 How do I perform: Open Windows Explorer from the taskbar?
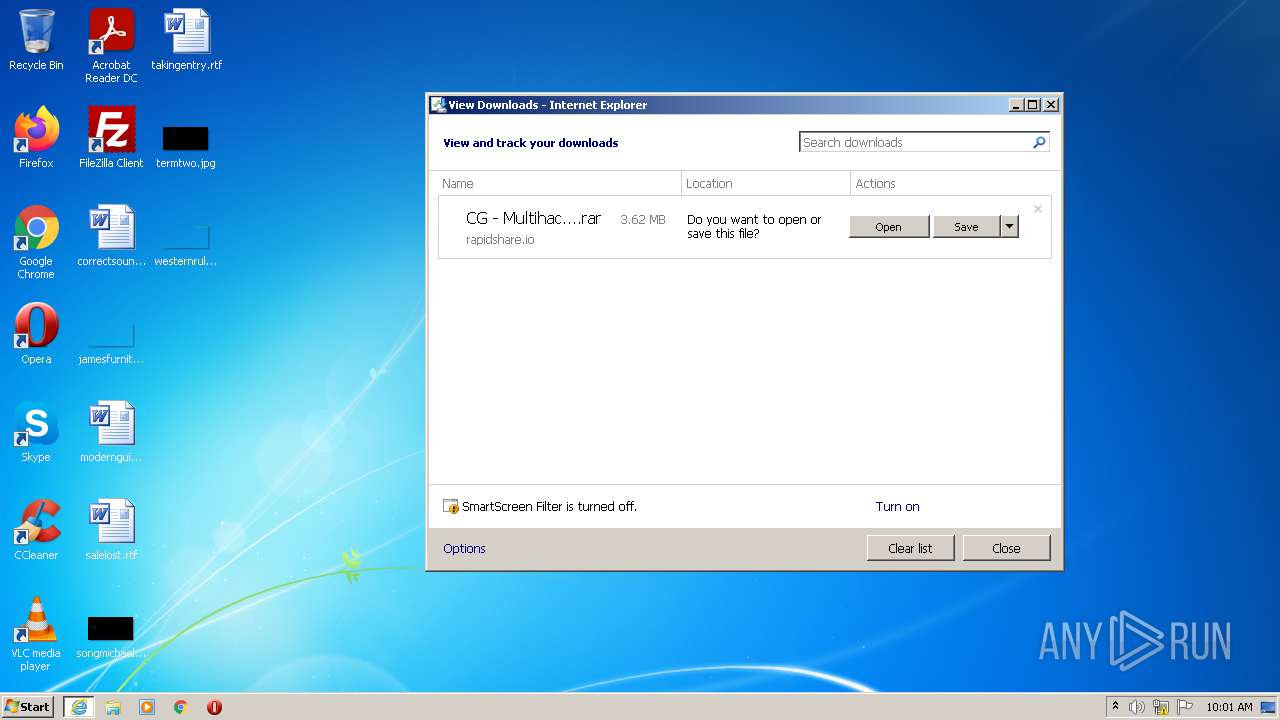coord(113,707)
